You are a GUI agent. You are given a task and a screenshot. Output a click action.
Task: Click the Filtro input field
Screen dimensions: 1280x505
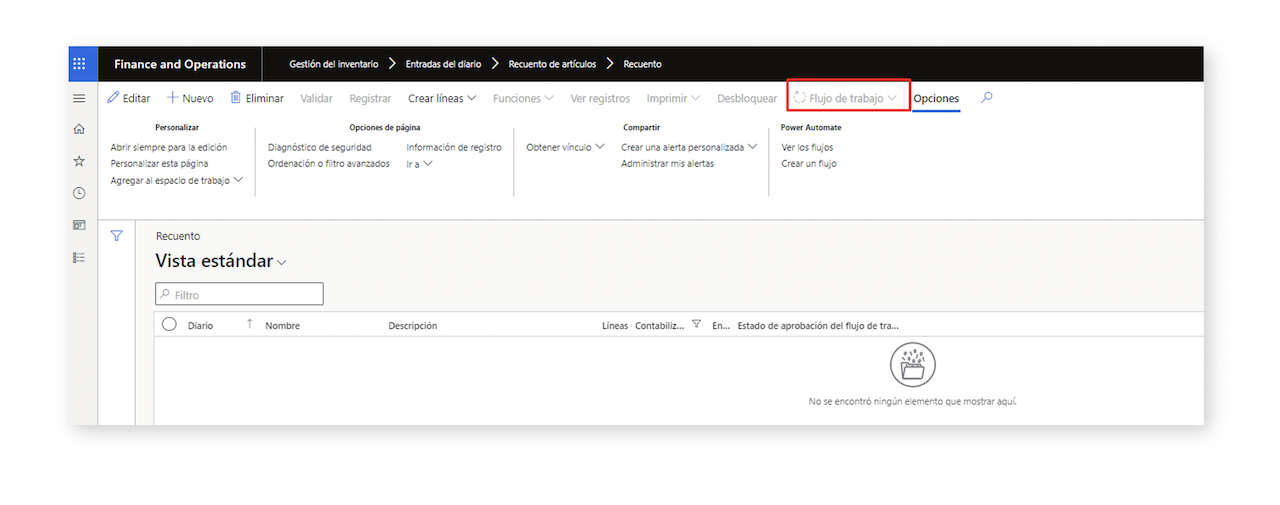tap(239, 294)
